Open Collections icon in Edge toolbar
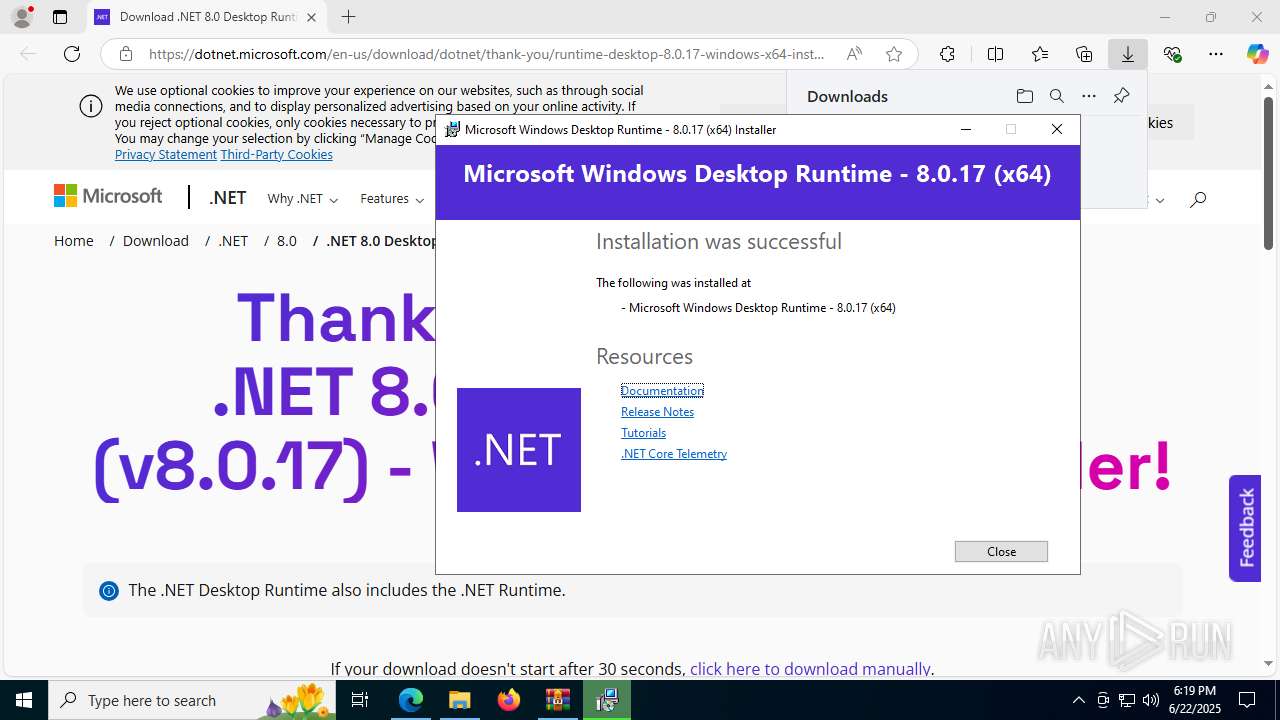This screenshot has width=1280, height=720. click(x=1084, y=54)
